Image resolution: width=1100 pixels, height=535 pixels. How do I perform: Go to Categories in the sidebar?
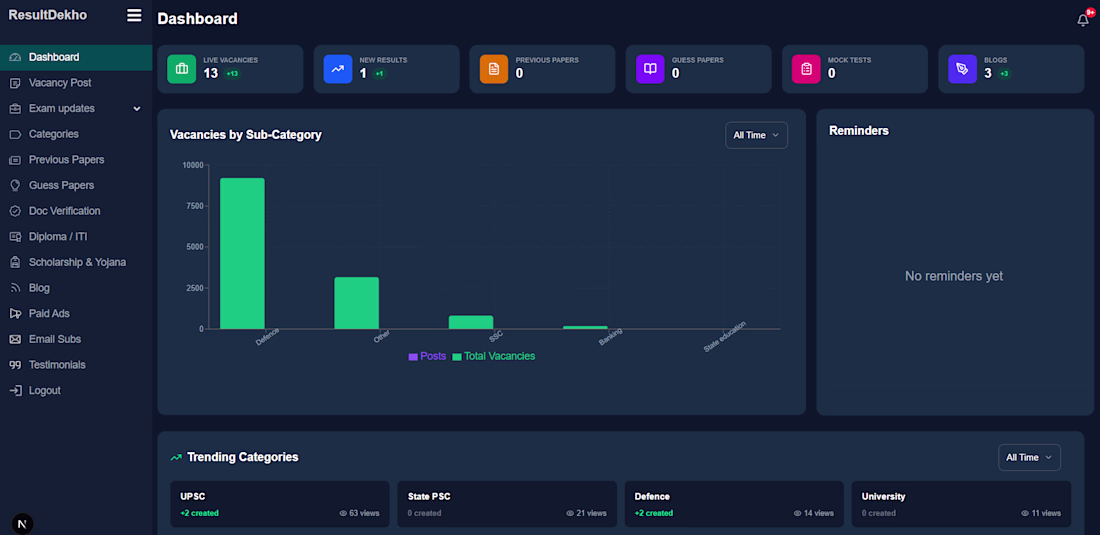[76, 134]
